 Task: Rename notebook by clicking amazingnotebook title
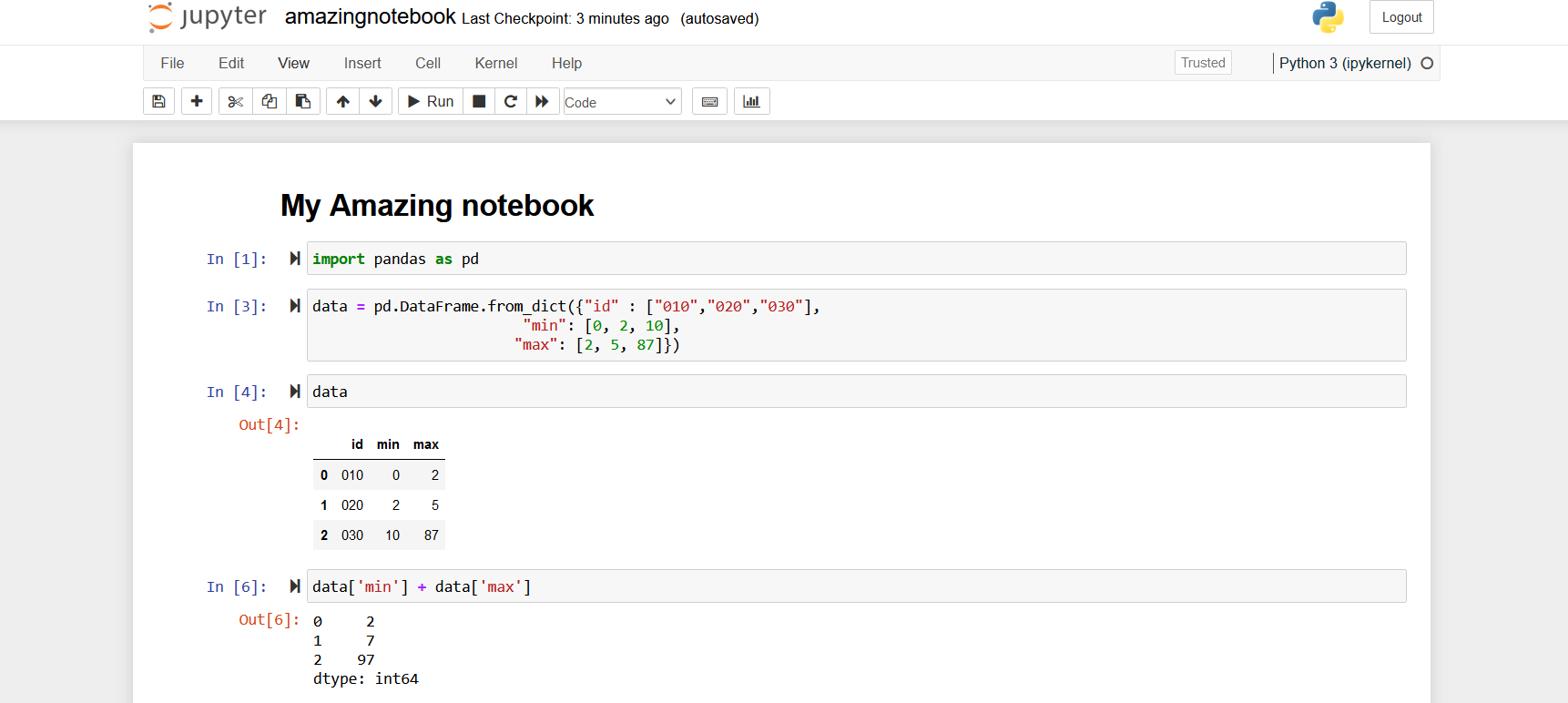point(370,16)
